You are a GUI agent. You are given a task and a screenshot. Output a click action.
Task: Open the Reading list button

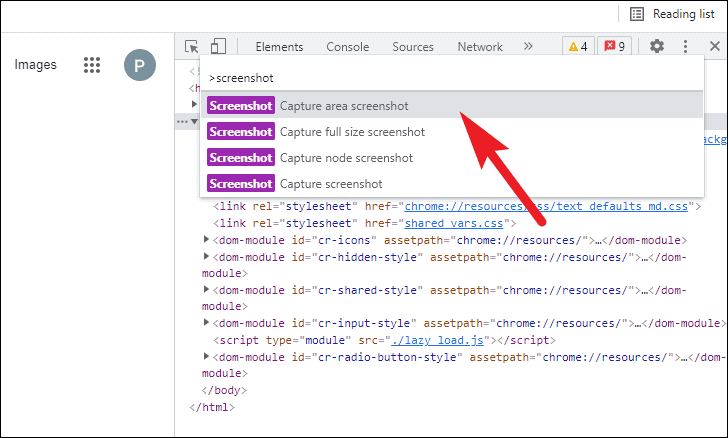coord(672,14)
